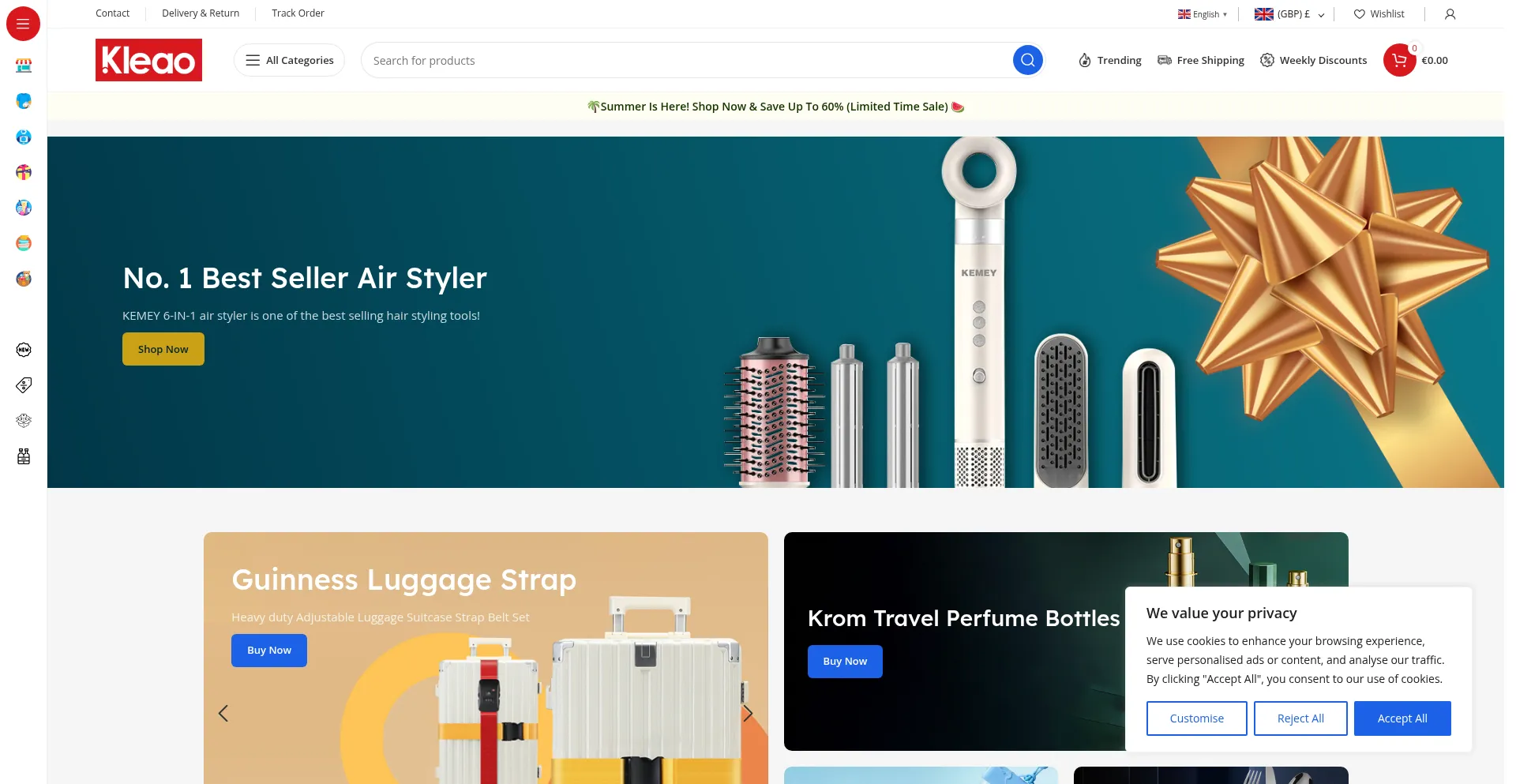Open the price tag deals icon
The image size is (1516, 784).
click(x=24, y=385)
